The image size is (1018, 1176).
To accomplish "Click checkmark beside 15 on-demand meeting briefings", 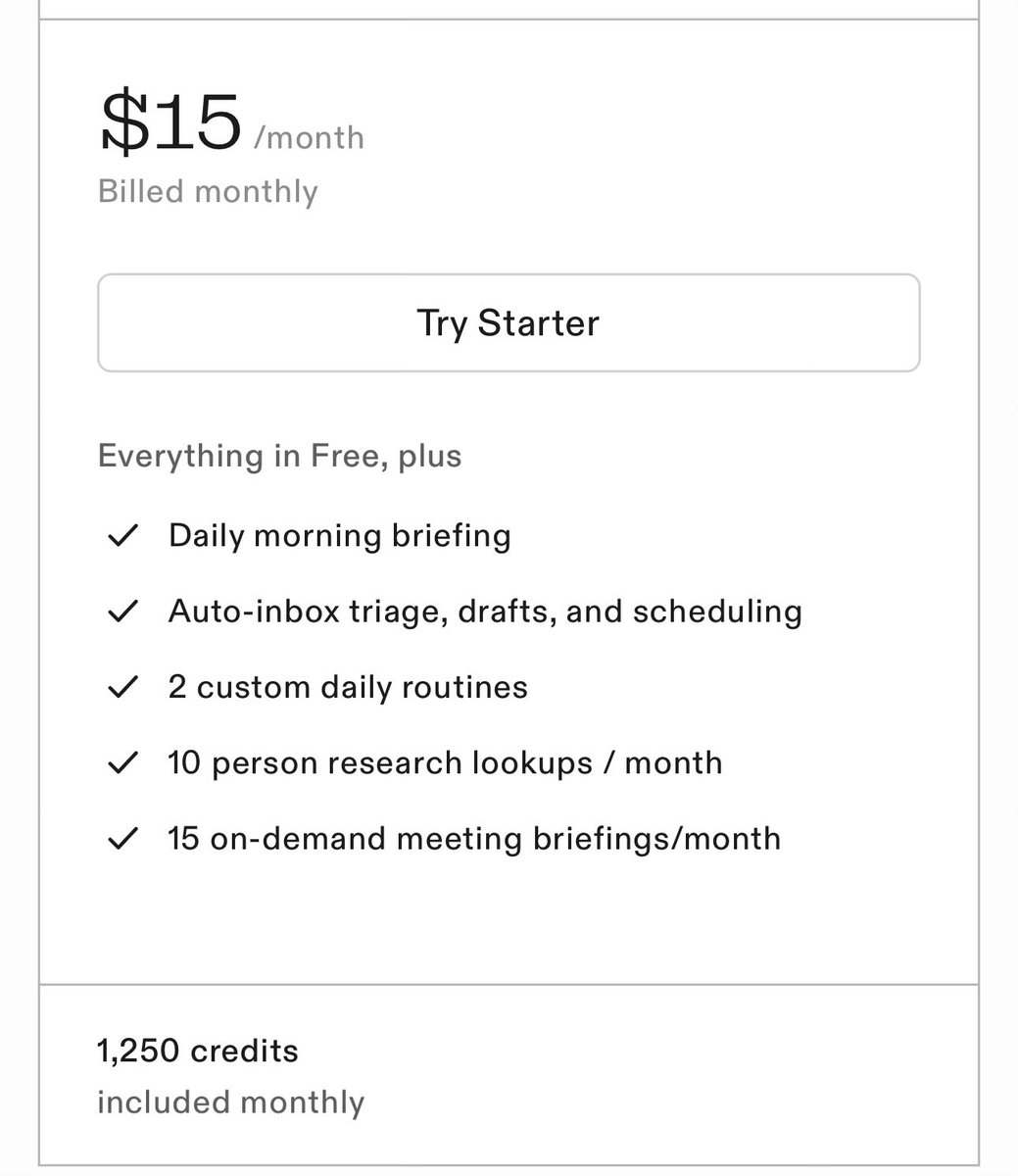I will [x=121, y=839].
